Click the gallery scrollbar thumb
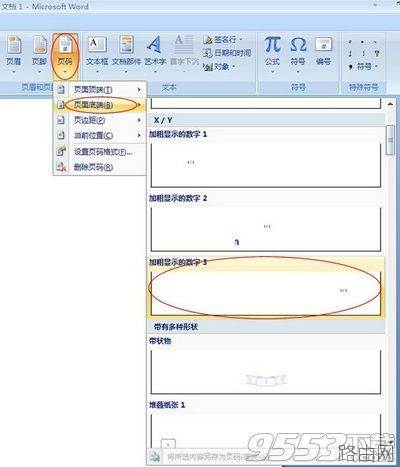The image size is (400, 467). (390, 140)
